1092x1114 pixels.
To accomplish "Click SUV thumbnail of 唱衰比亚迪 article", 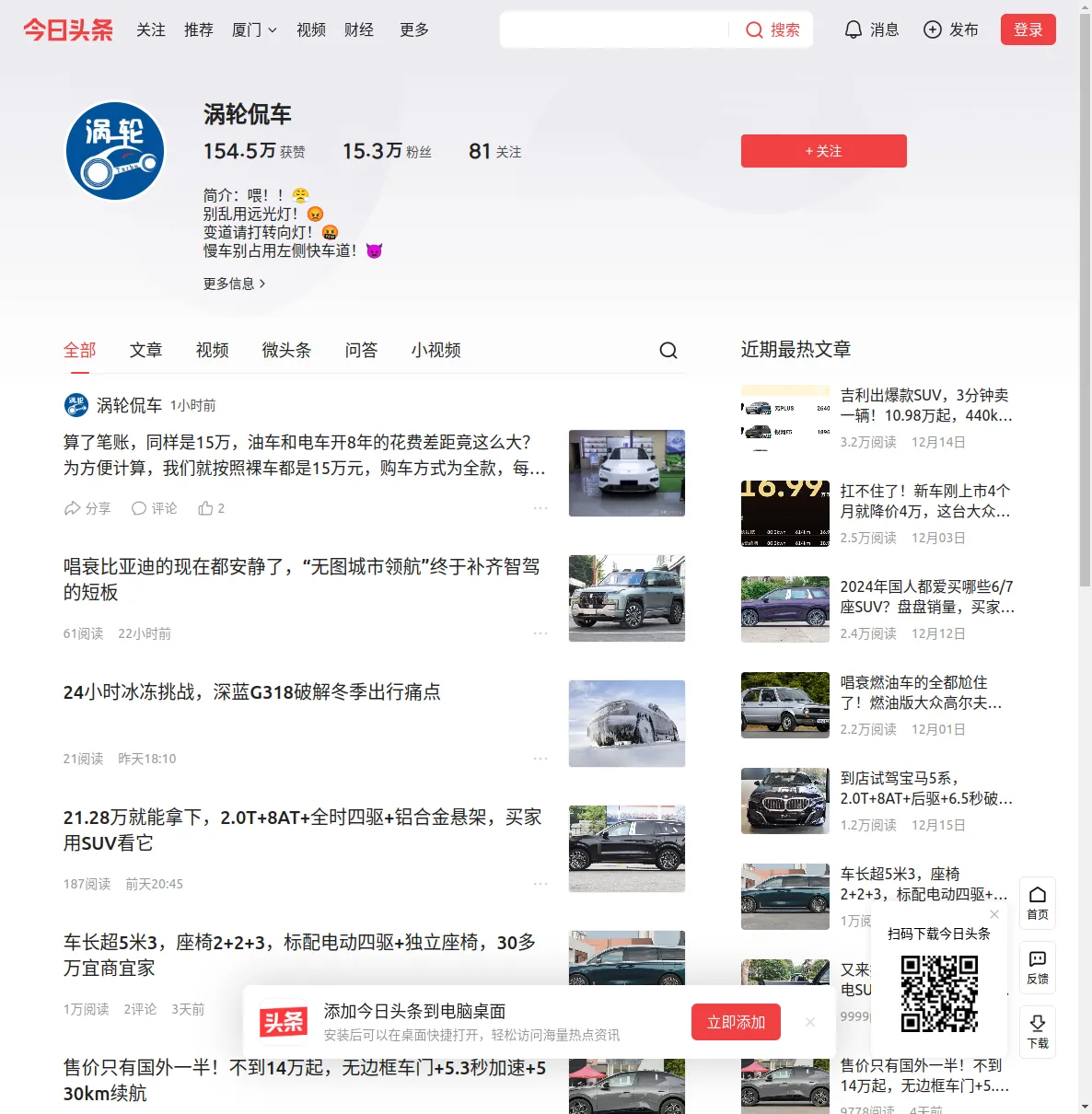I will coord(627,598).
